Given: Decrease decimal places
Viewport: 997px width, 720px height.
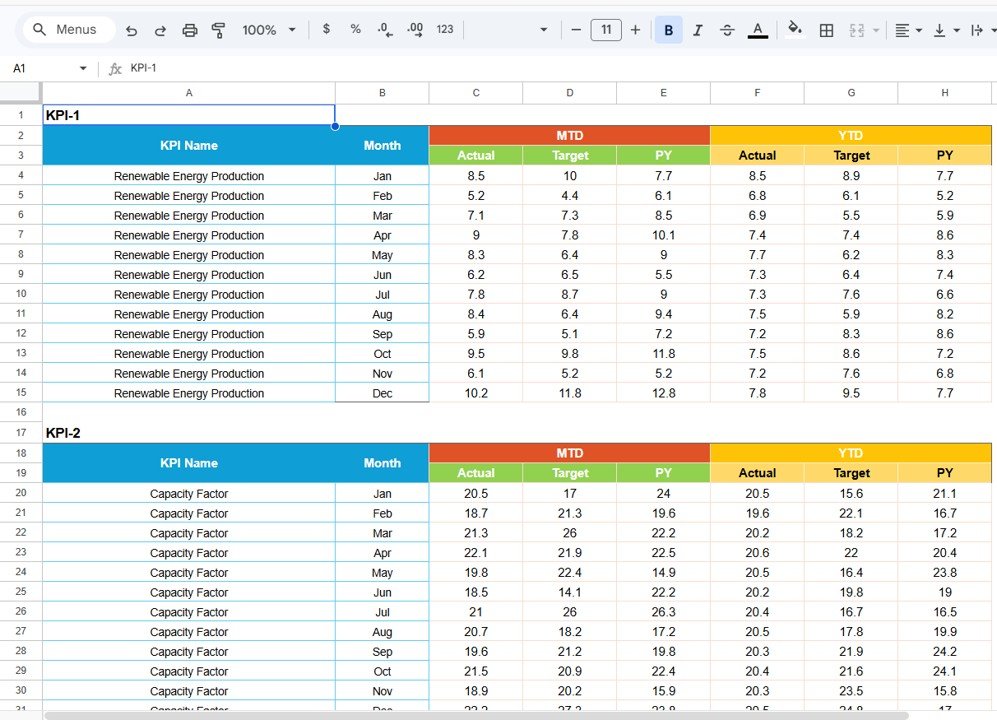Looking at the screenshot, I should (x=385, y=30).
